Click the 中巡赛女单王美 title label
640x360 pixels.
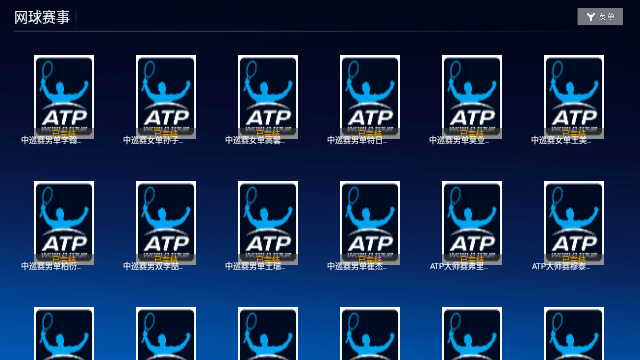point(561,140)
